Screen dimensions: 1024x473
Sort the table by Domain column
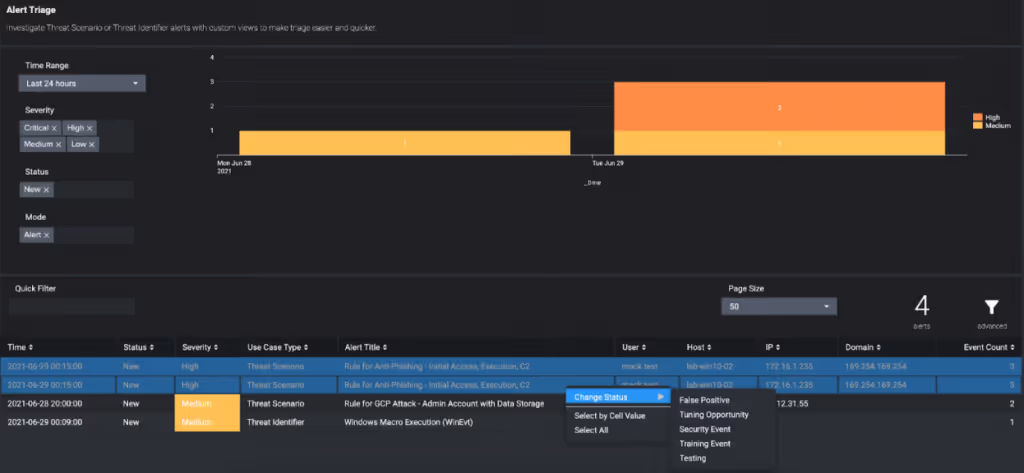point(863,348)
